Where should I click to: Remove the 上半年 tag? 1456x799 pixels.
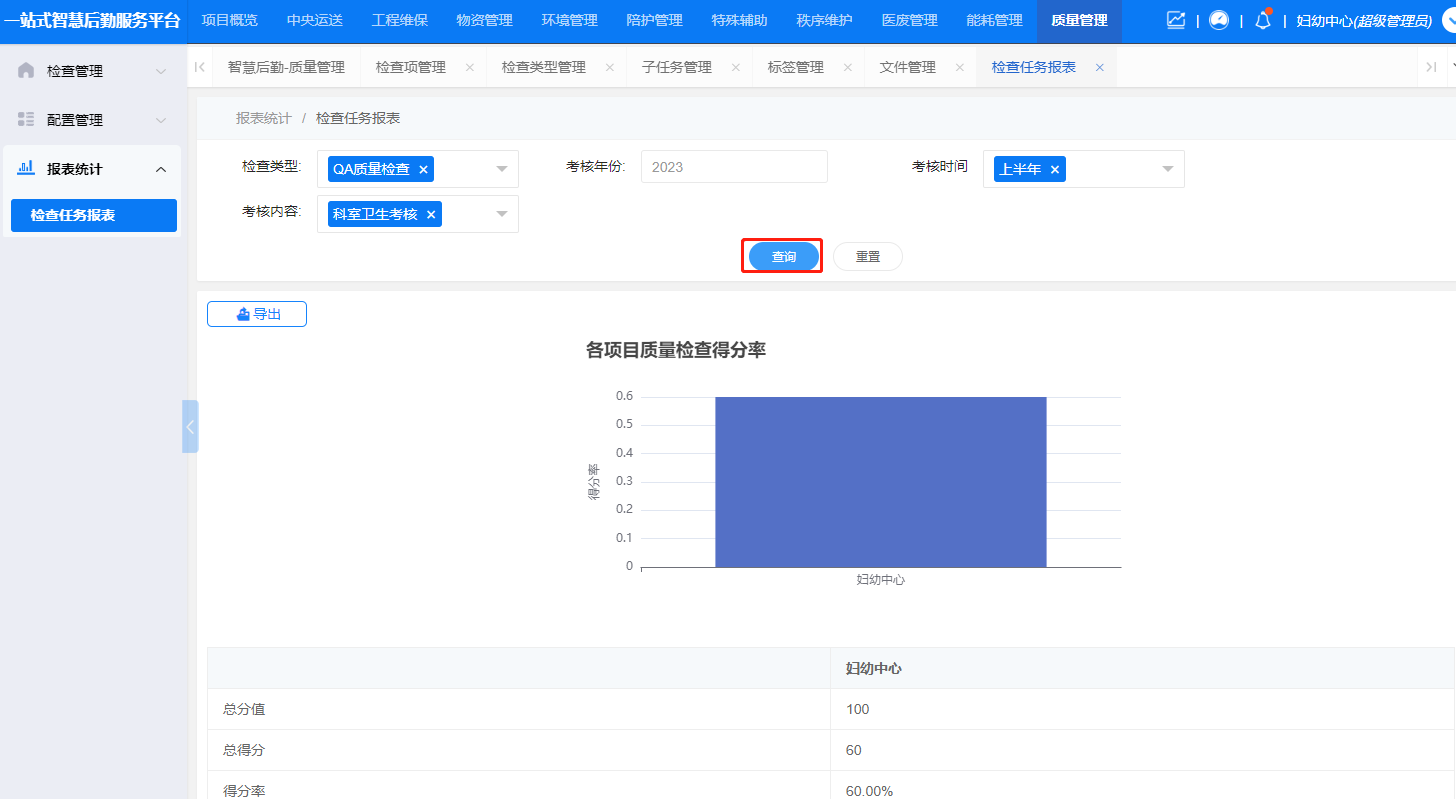click(1054, 170)
